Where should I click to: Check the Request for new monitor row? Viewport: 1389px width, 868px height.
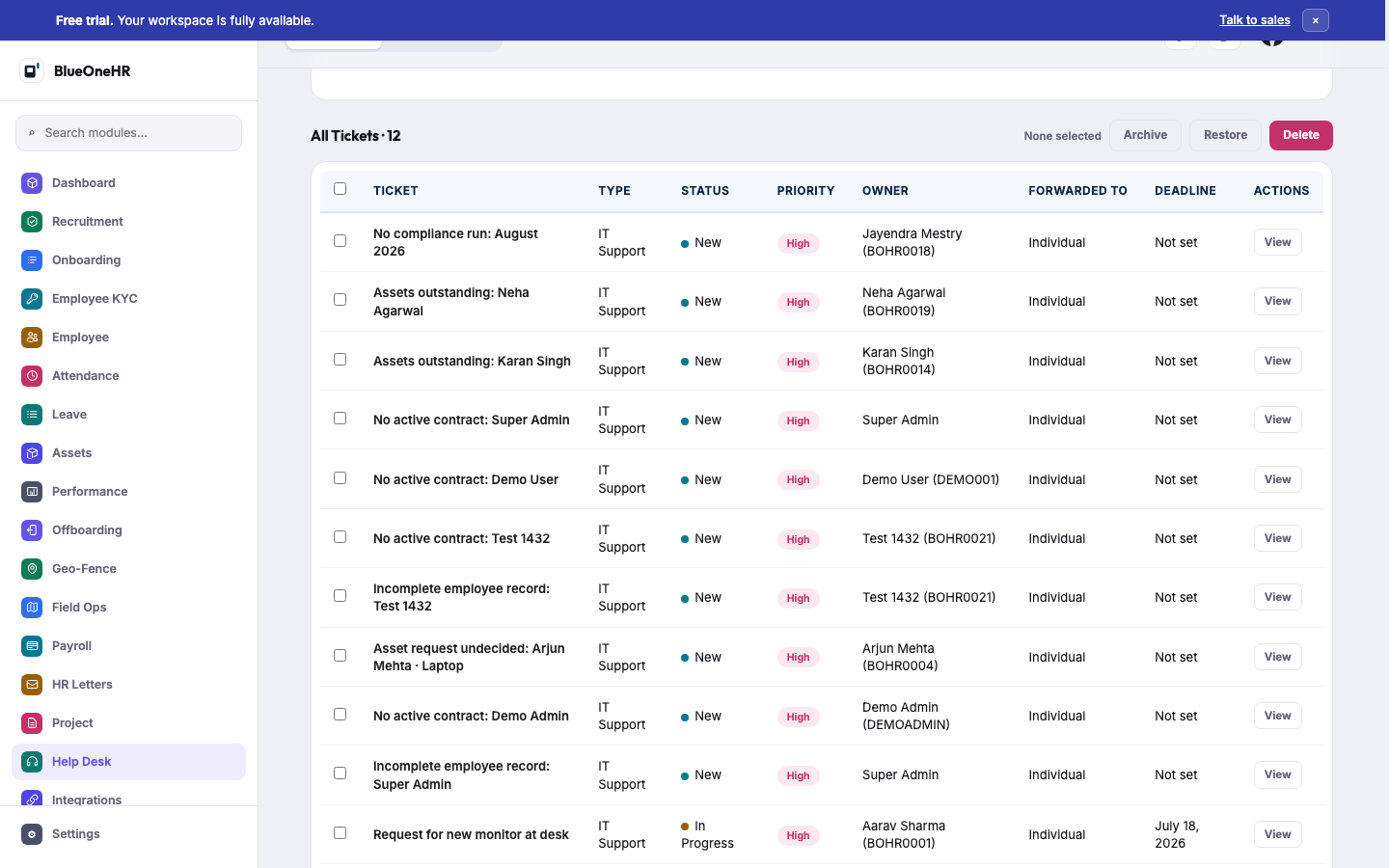(340, 833)
